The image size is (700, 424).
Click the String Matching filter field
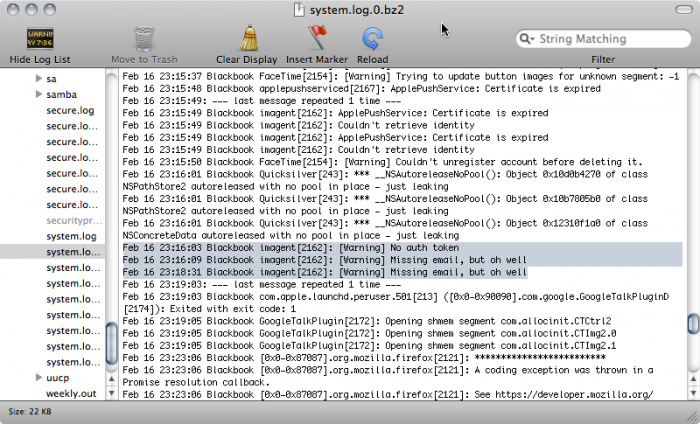click(600, 39)
